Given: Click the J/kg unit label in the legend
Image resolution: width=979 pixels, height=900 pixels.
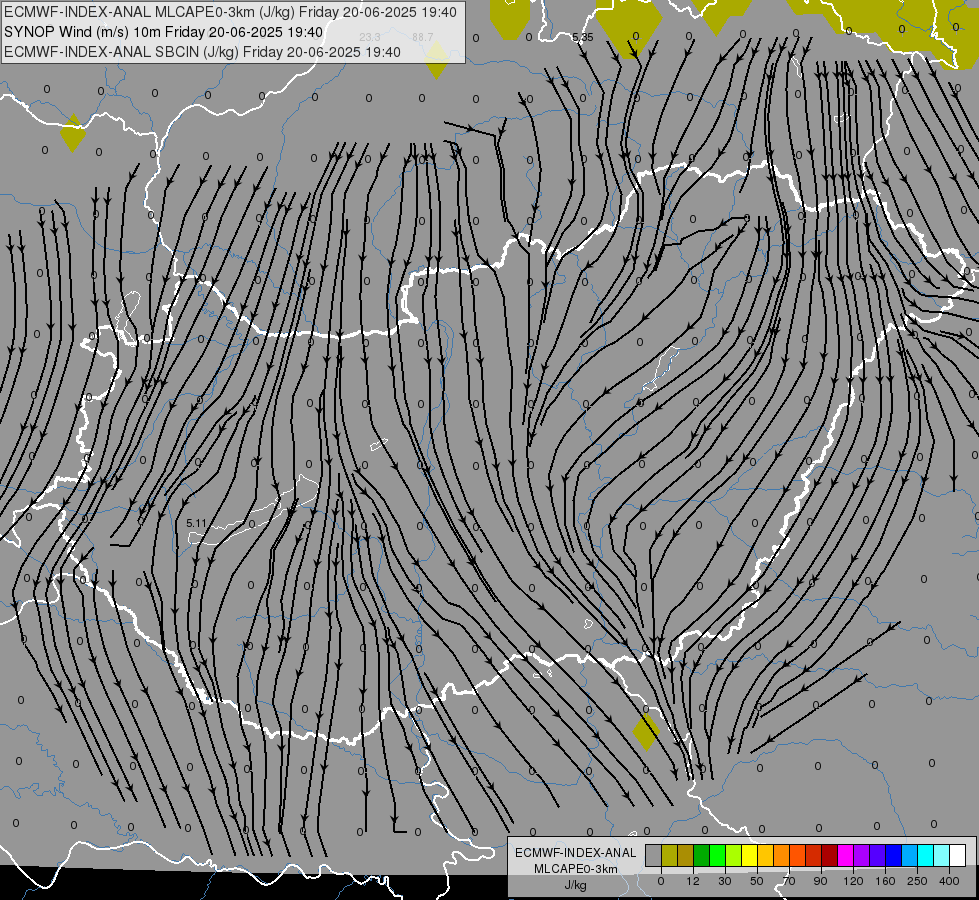Looking at the screenshot, I should tap(576, 885).
